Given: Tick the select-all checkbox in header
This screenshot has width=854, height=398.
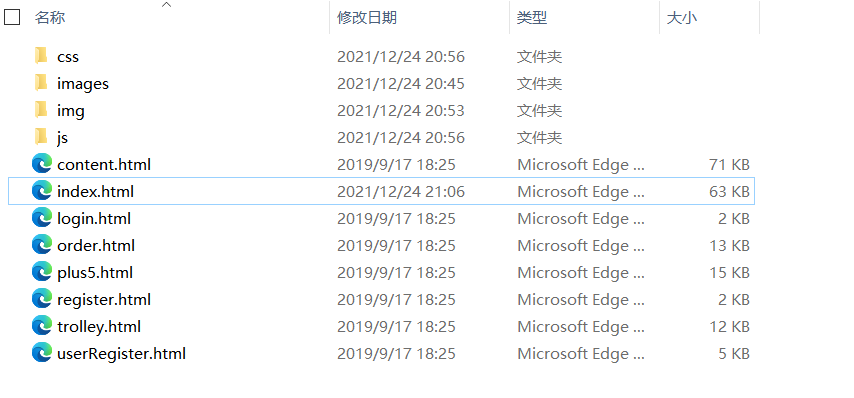Looking at the screenshot, I should (x=12, y=17).
